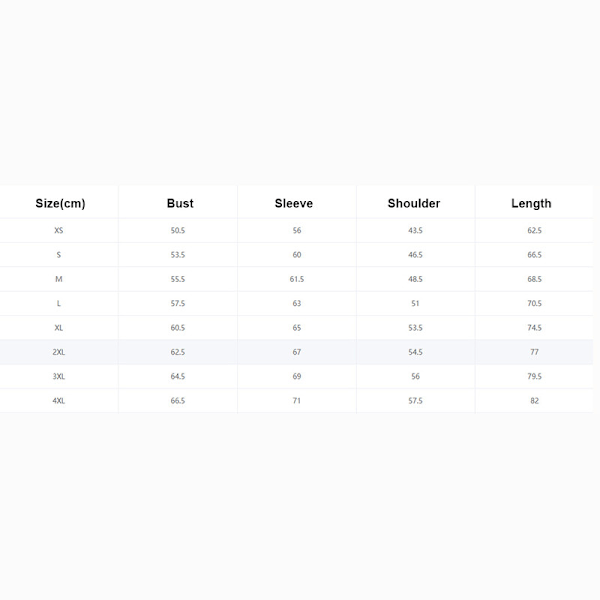Image resolution: width=600 pixels, height=600 pixels.
Task: Click the 2XL length value 77
Action: click(x=535, y=352)
